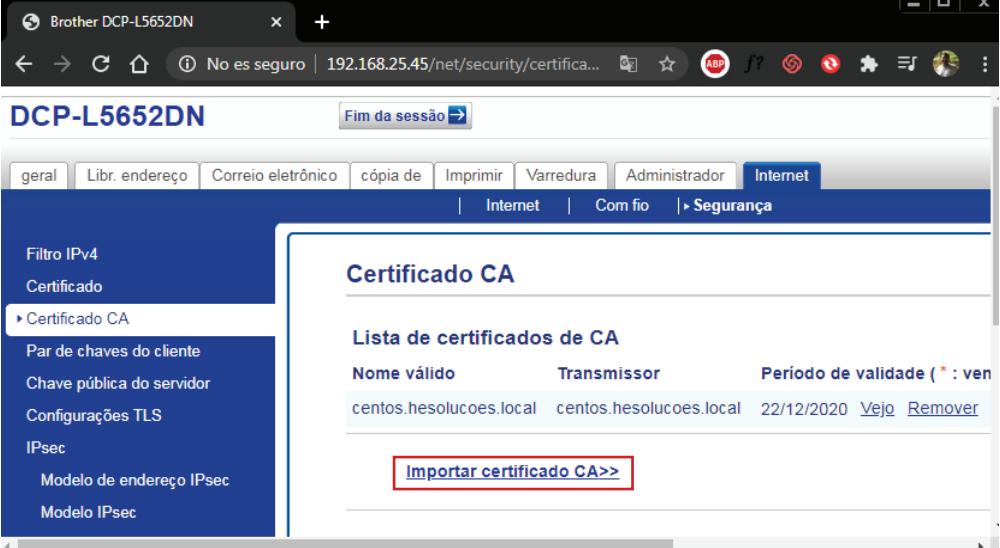The width and height of the screenshot is (1000, 548).
Task: Click the user profile avatar
Action: (945, 64)
